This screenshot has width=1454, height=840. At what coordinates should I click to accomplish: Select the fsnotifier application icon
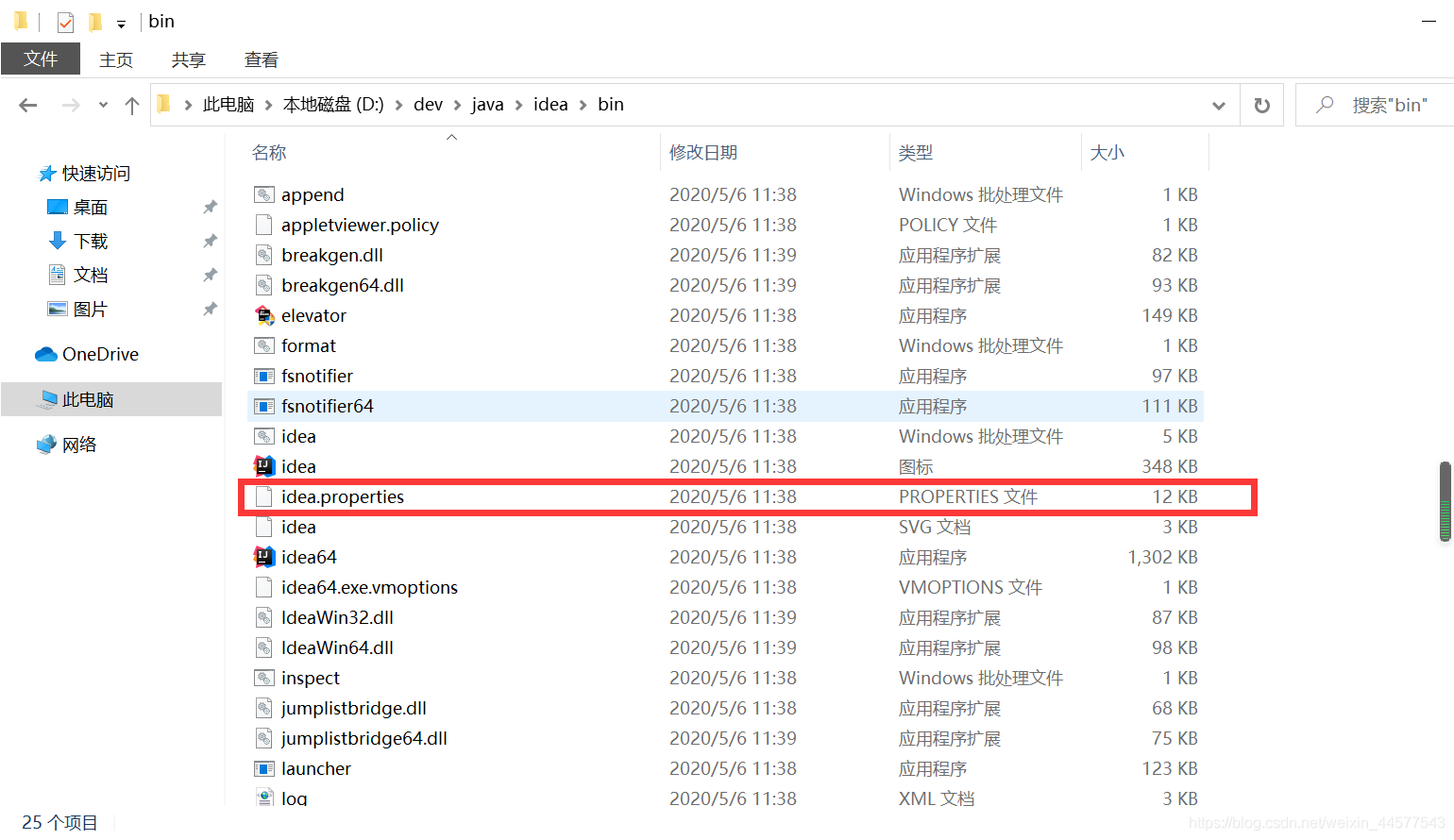264,376
